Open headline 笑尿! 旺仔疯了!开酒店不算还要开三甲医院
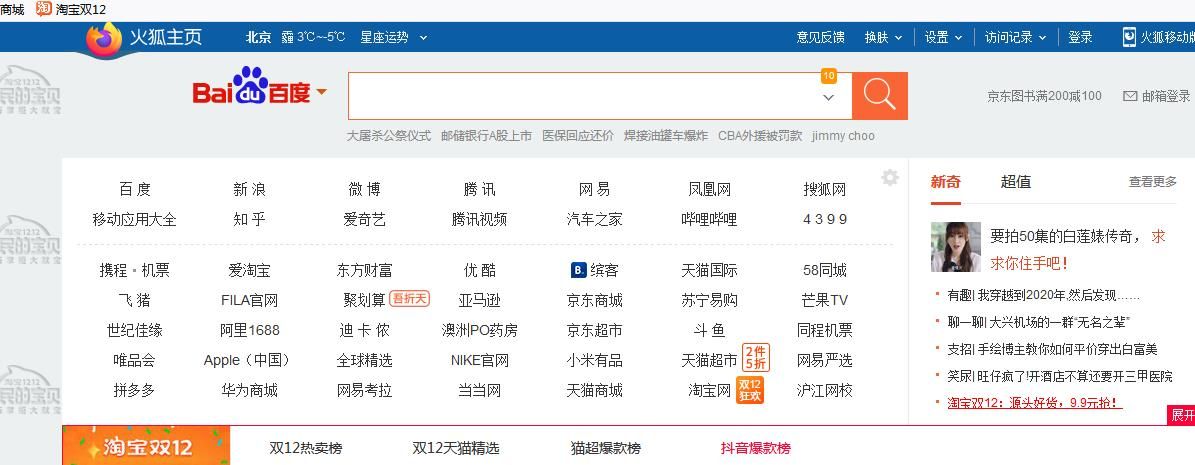This screenshot has height=465, width=1195. coord(1060,376)
